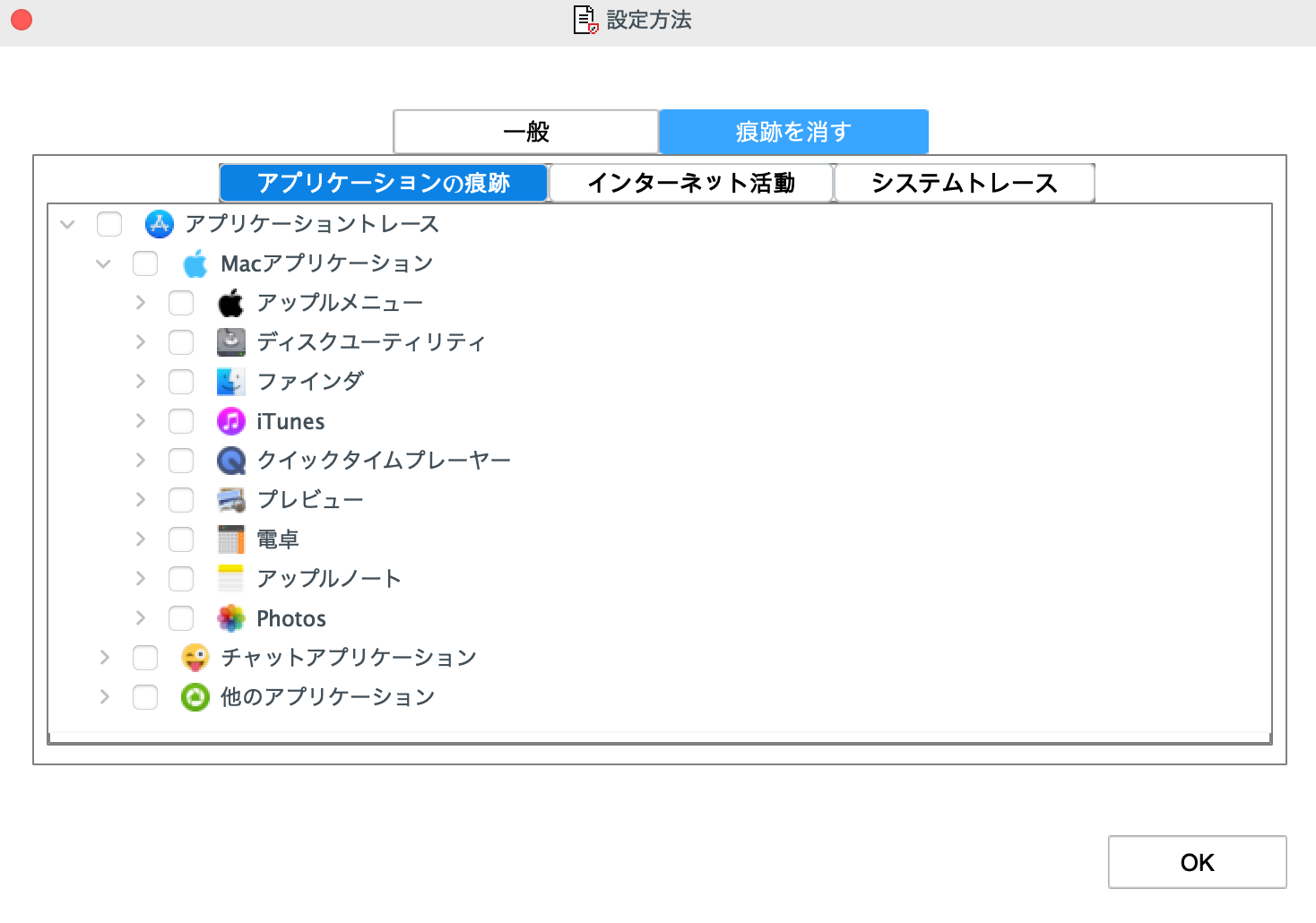Confirm settings with the OK button
This screenshot has width=1316, height=923.
coord(1198,862)
